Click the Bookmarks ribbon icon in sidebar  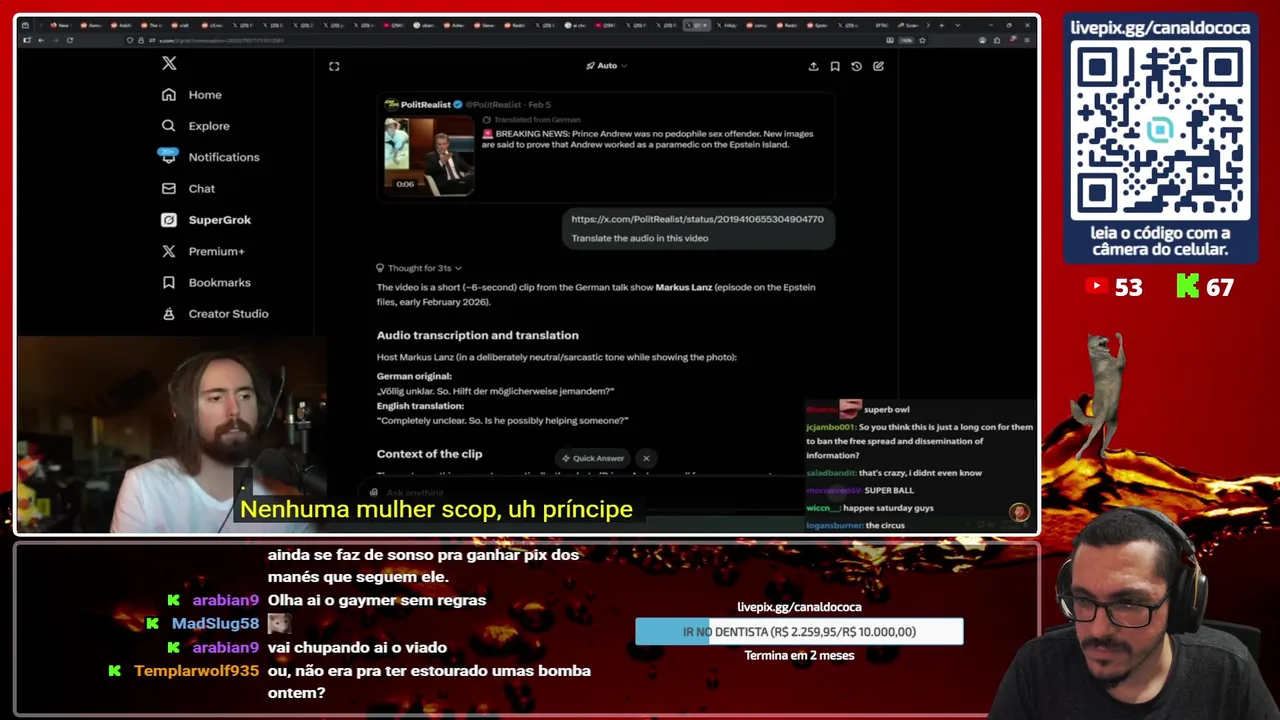click(x=168, y=282)
